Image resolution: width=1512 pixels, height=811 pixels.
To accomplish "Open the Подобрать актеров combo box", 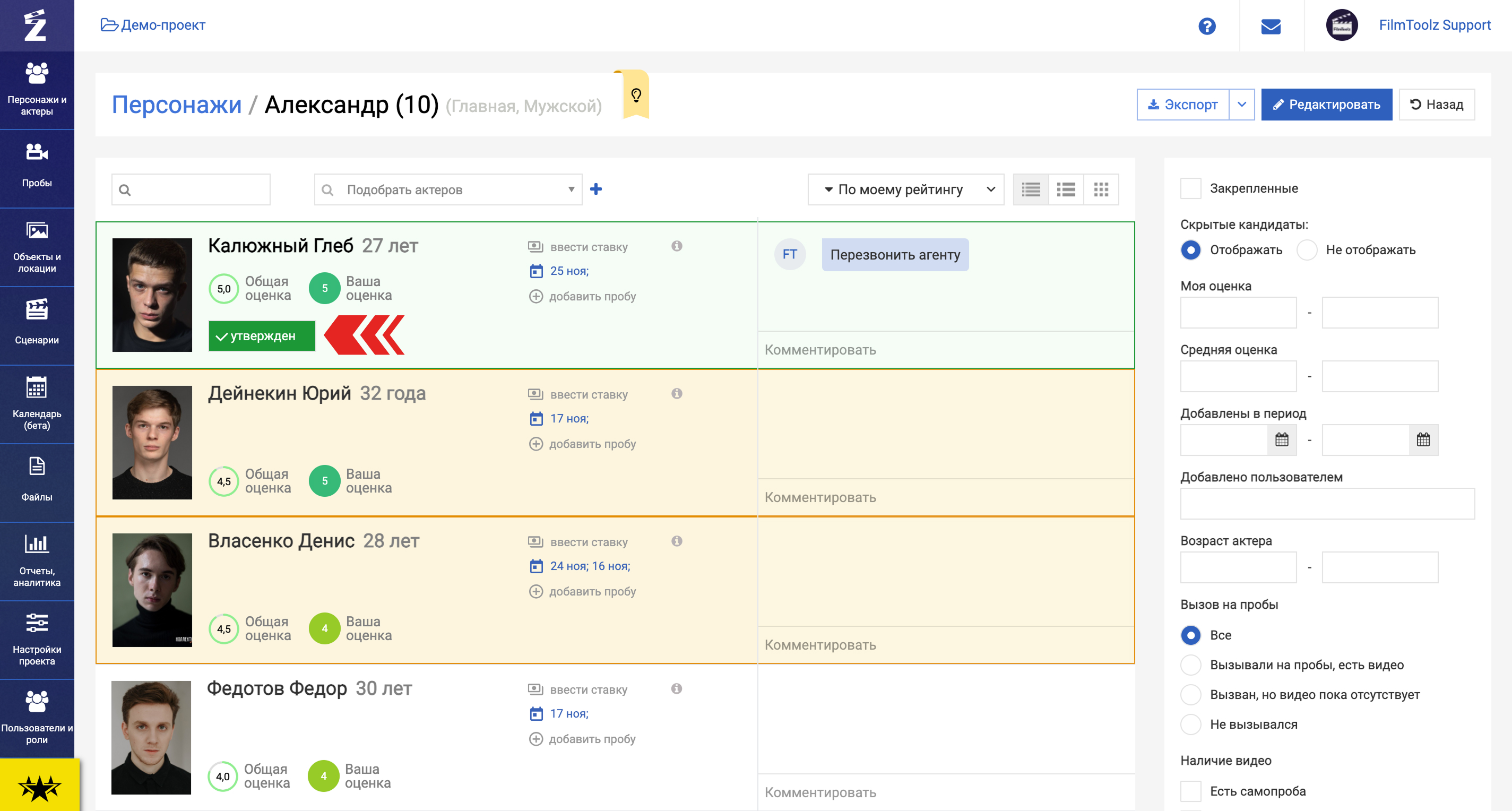I will point(448,189).
